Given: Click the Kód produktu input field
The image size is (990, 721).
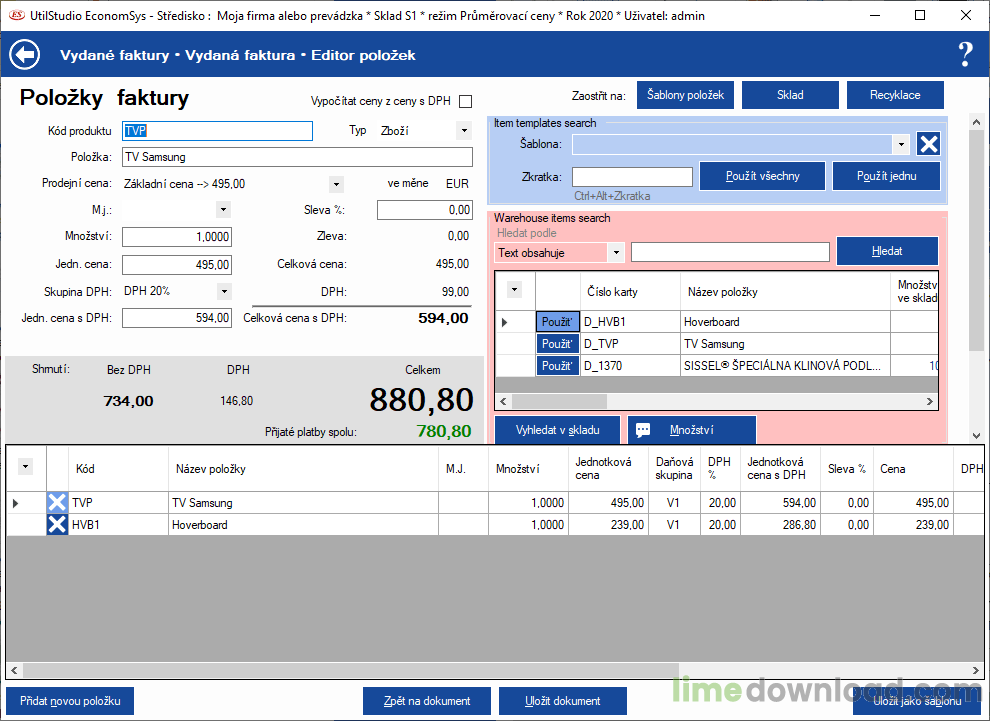Looking at the screenshot, I should [217, 131].
